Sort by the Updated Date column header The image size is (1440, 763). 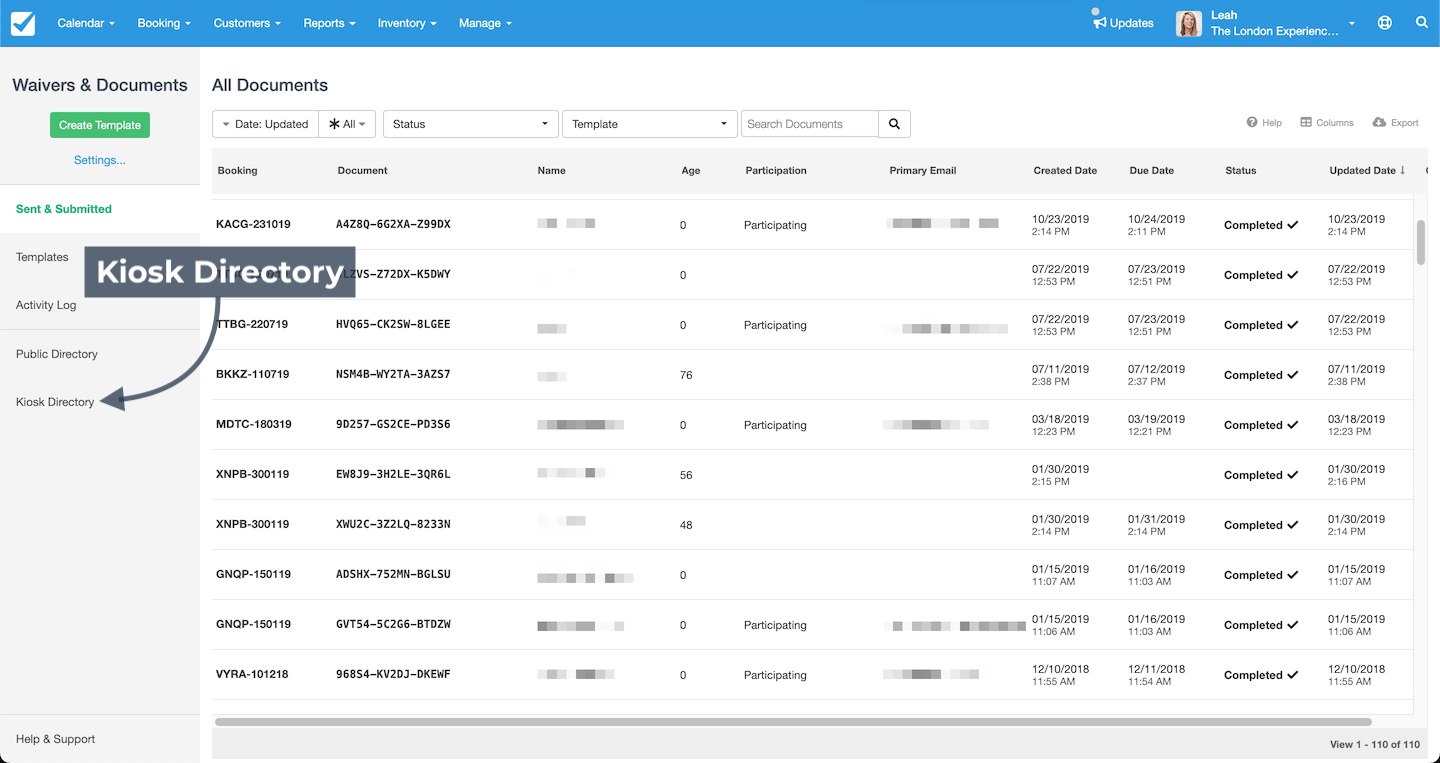(x=1367, y=171)
